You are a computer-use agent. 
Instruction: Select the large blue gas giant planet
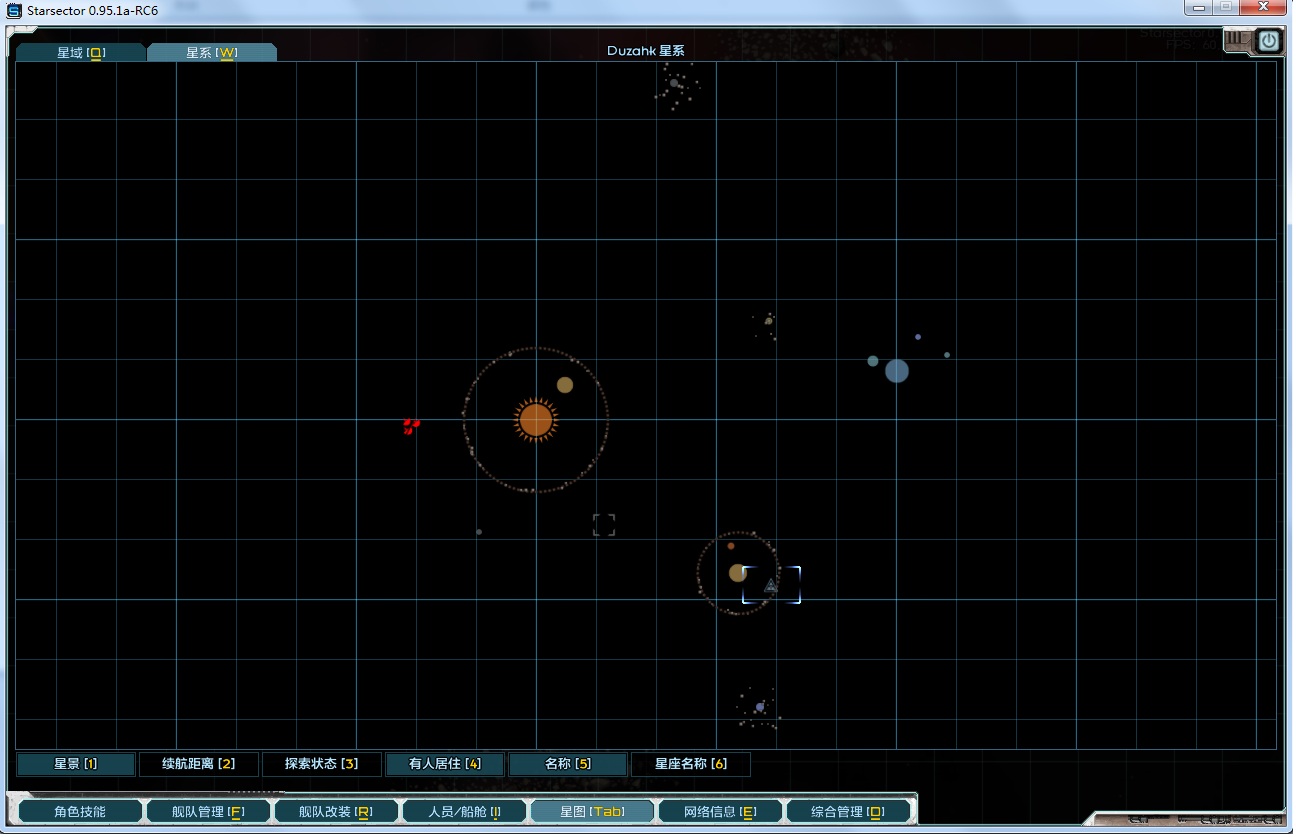click(897, 371)
